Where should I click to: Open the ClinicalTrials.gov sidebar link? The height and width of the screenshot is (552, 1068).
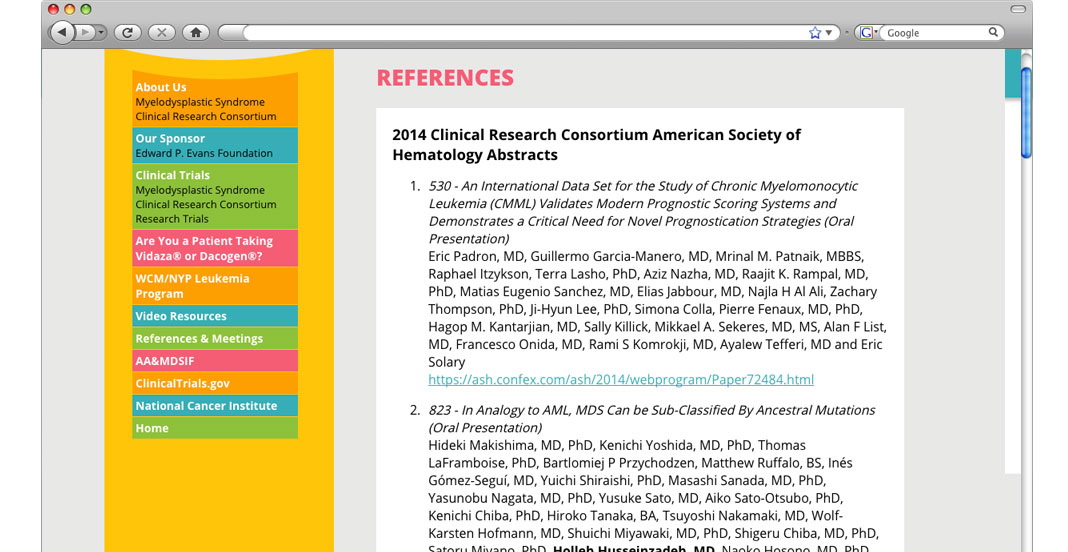point(215,383)
